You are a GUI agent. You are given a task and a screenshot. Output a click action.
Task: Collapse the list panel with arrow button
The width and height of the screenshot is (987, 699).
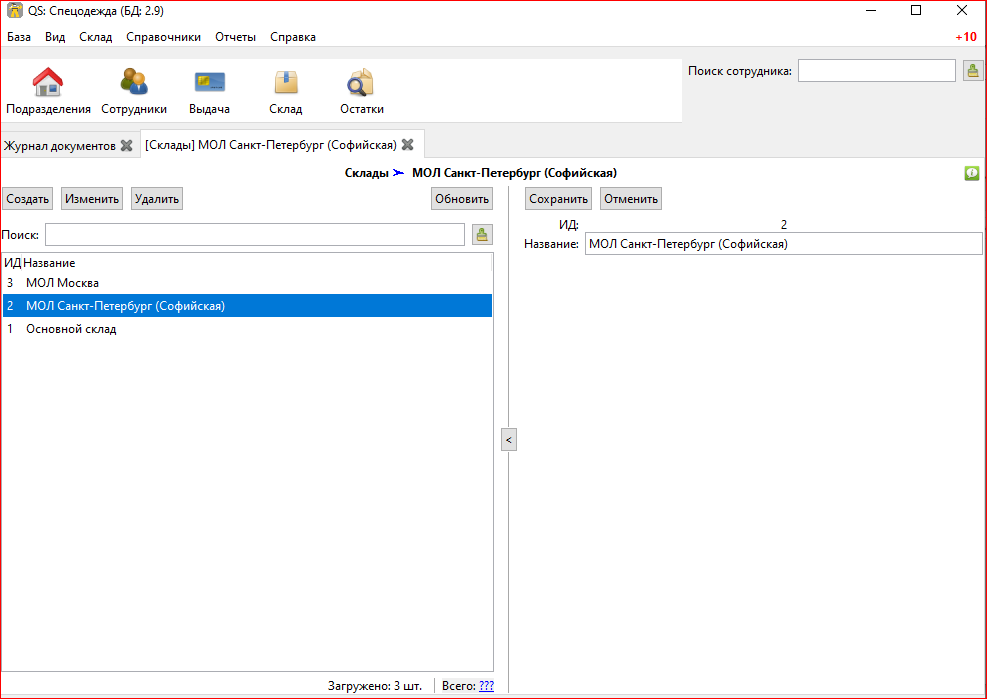[508, 439]
